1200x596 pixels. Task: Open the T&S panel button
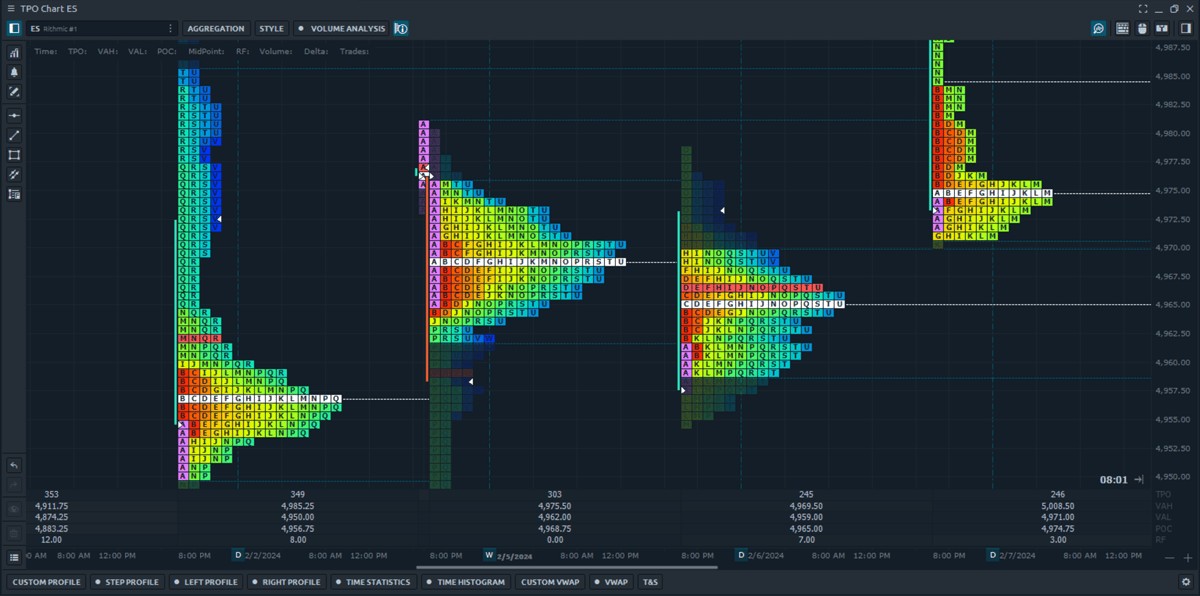point(650,581)
